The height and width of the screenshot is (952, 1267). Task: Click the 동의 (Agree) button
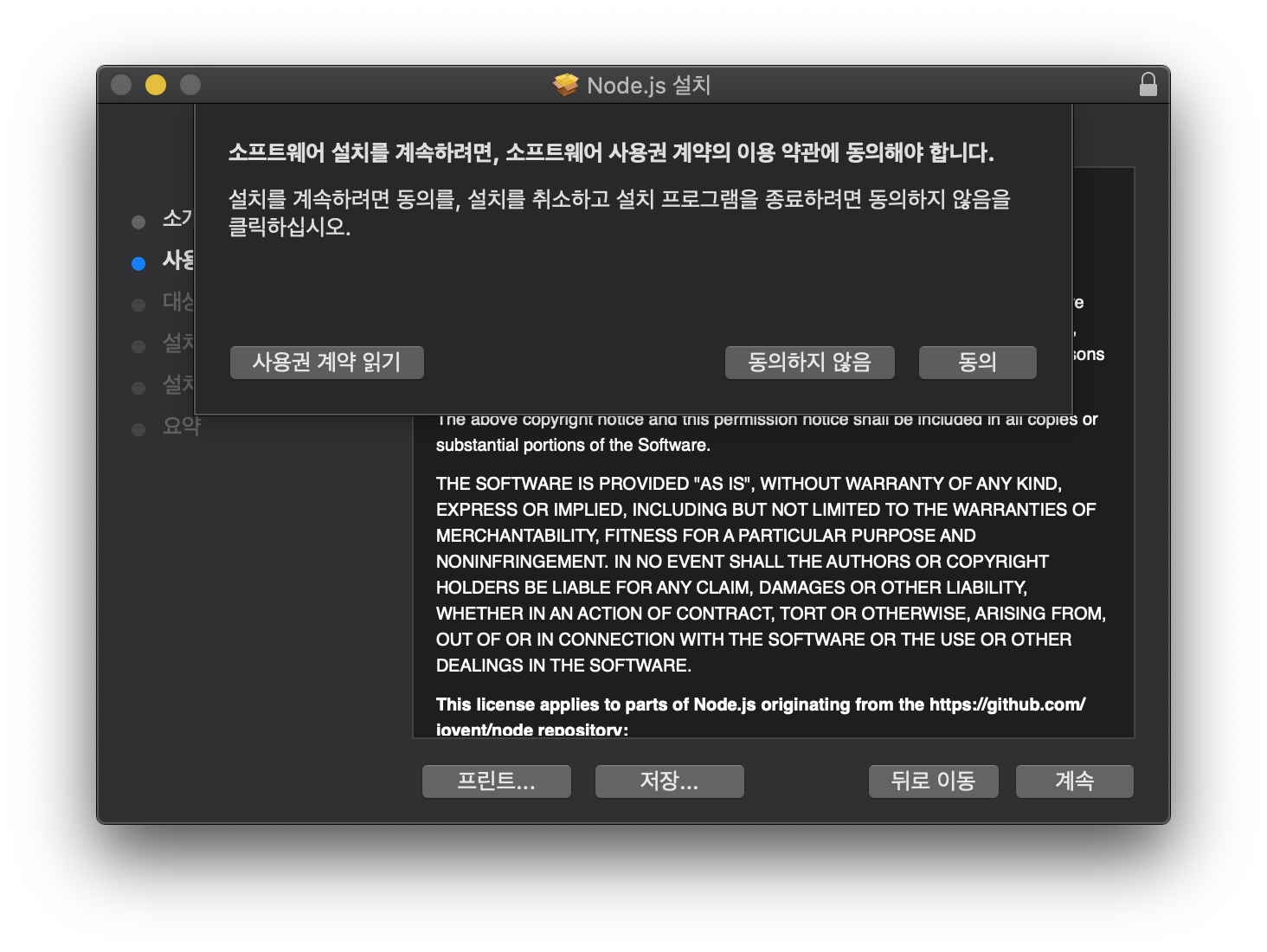tap(977, 363)
